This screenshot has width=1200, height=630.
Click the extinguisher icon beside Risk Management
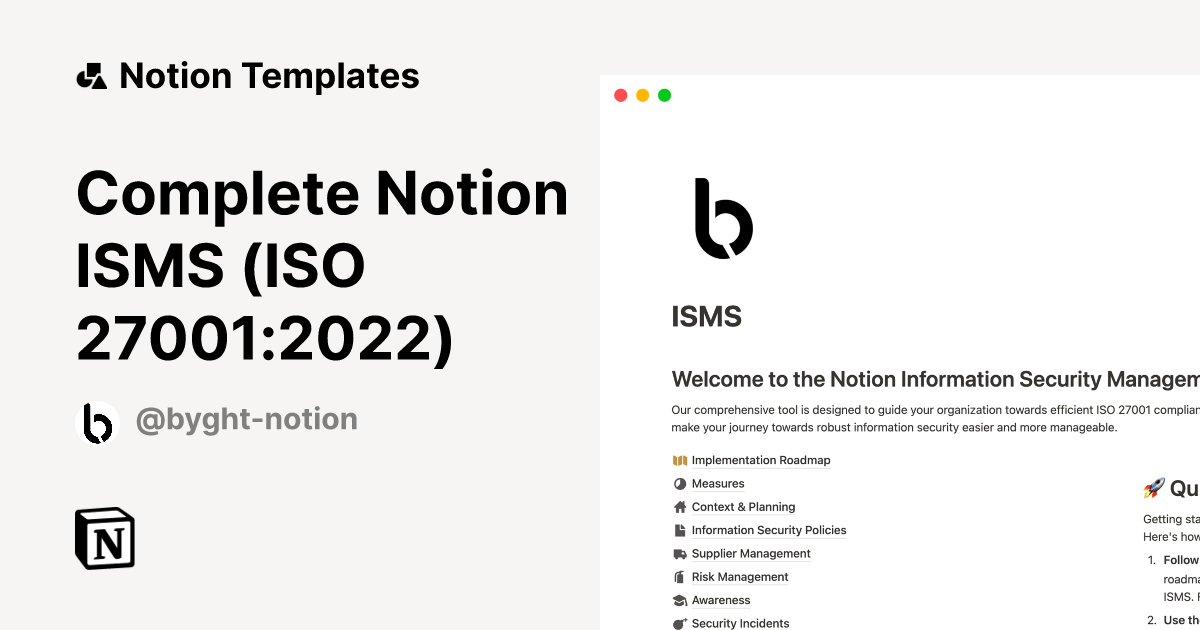[x=679, y=577]
